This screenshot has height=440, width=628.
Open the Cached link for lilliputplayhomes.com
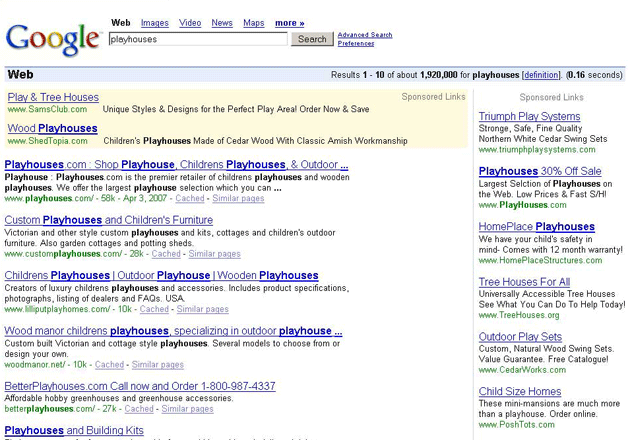(154, 309)
